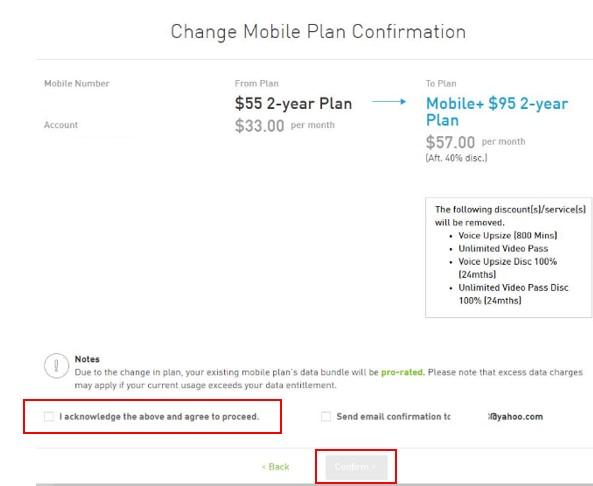Click the $55 2-year Plan heading
593x486 pixels.
pos(293,103)
